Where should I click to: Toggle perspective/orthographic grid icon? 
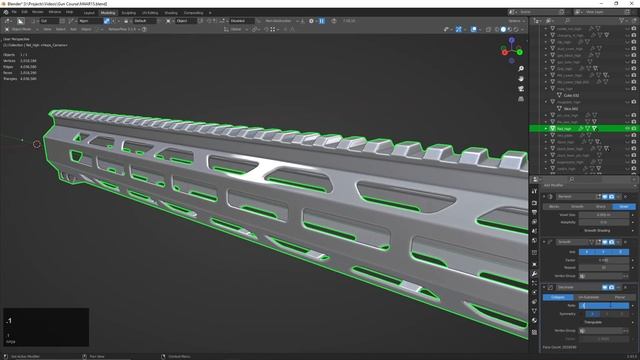point(521,99)
